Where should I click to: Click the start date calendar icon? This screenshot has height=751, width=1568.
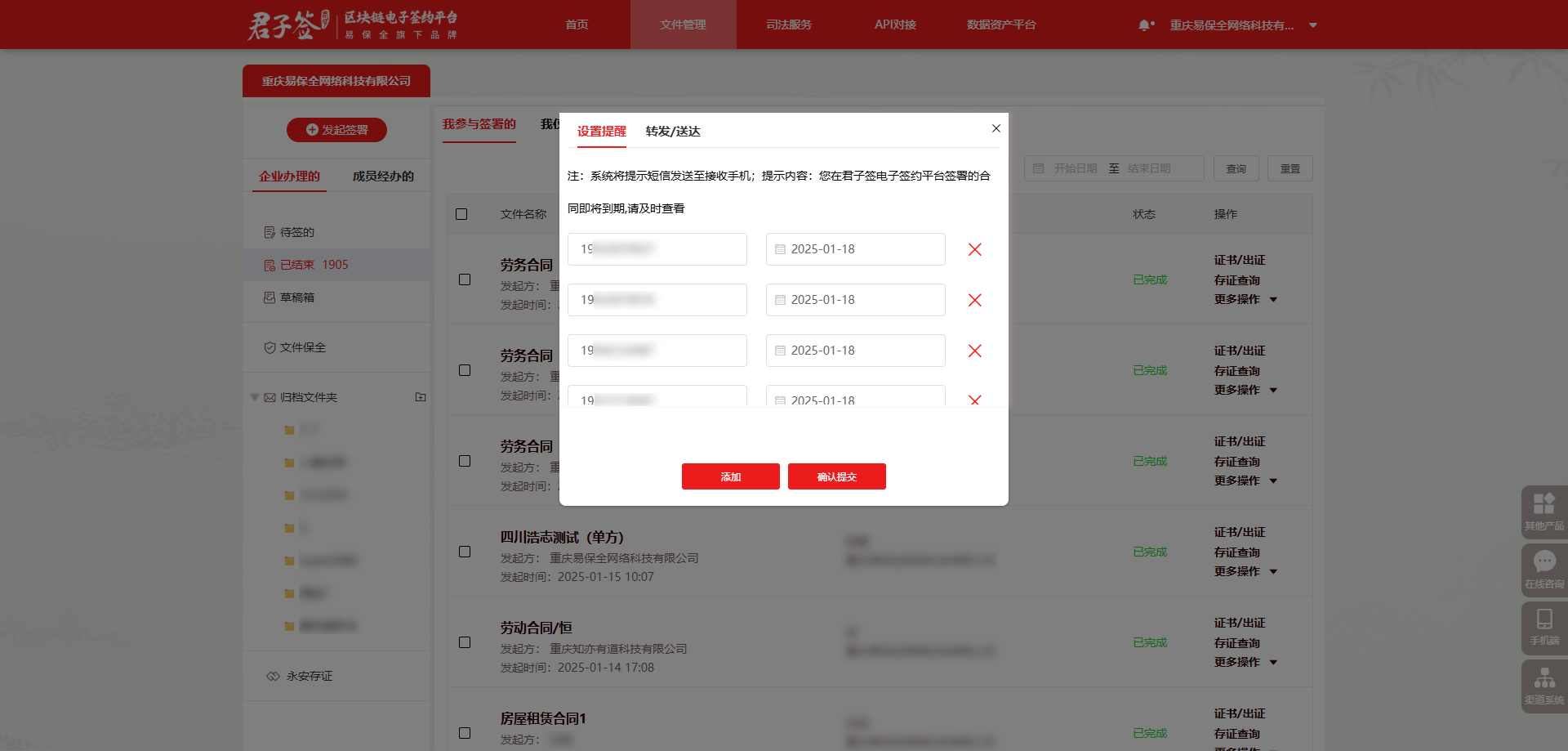1039,168
